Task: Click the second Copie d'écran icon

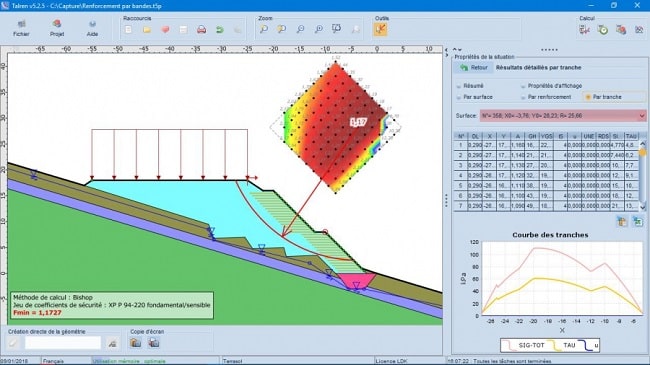Action: pyautogui.click(x=153, y=343)
